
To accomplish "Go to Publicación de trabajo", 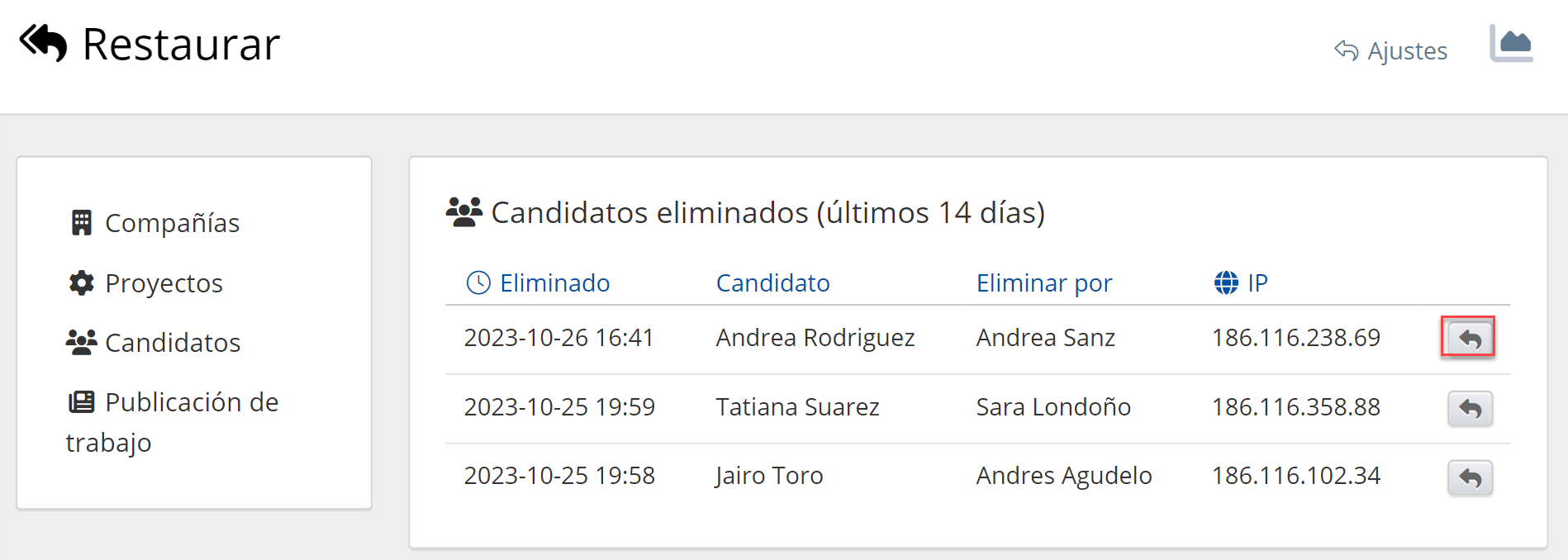I will click(x=192, y=402).
